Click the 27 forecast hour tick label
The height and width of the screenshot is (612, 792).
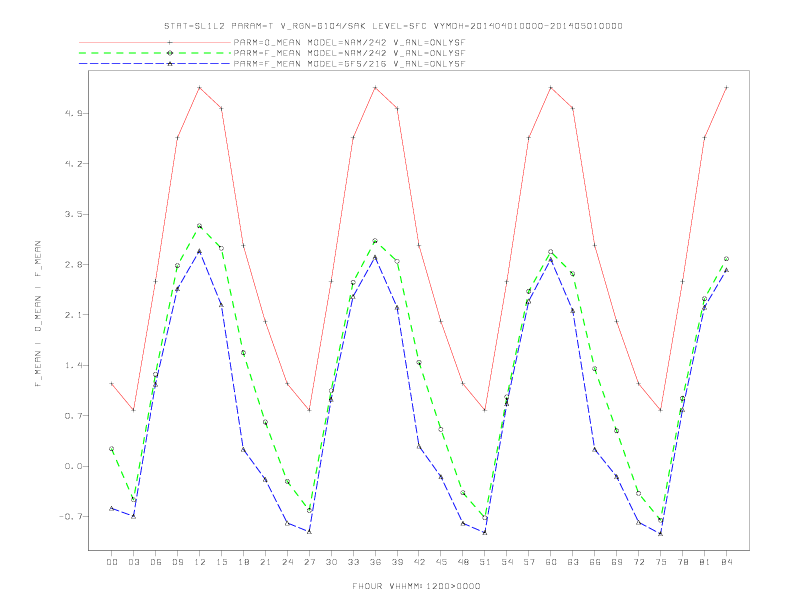[309, 562]
